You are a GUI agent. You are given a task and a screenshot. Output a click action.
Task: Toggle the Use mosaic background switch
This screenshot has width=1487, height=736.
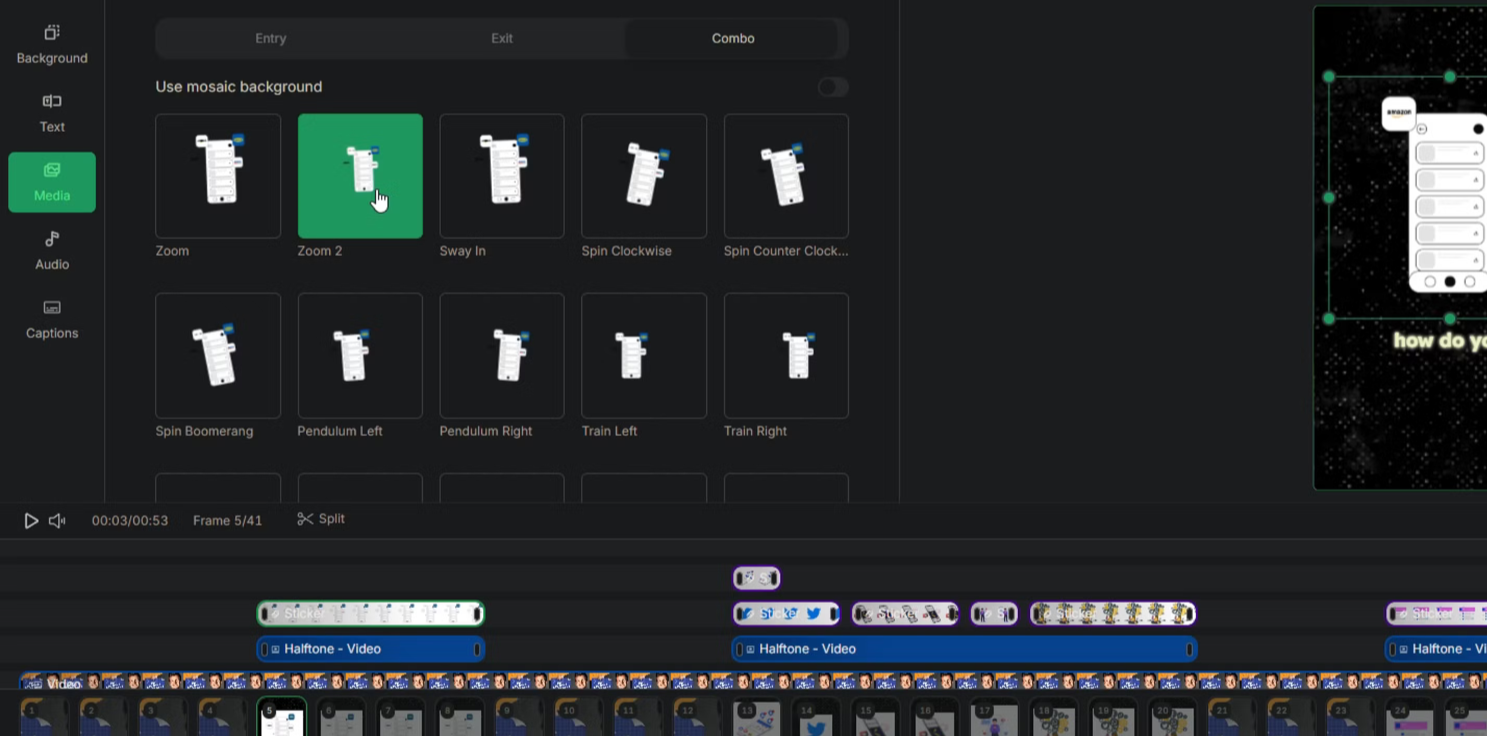(832, 87)
